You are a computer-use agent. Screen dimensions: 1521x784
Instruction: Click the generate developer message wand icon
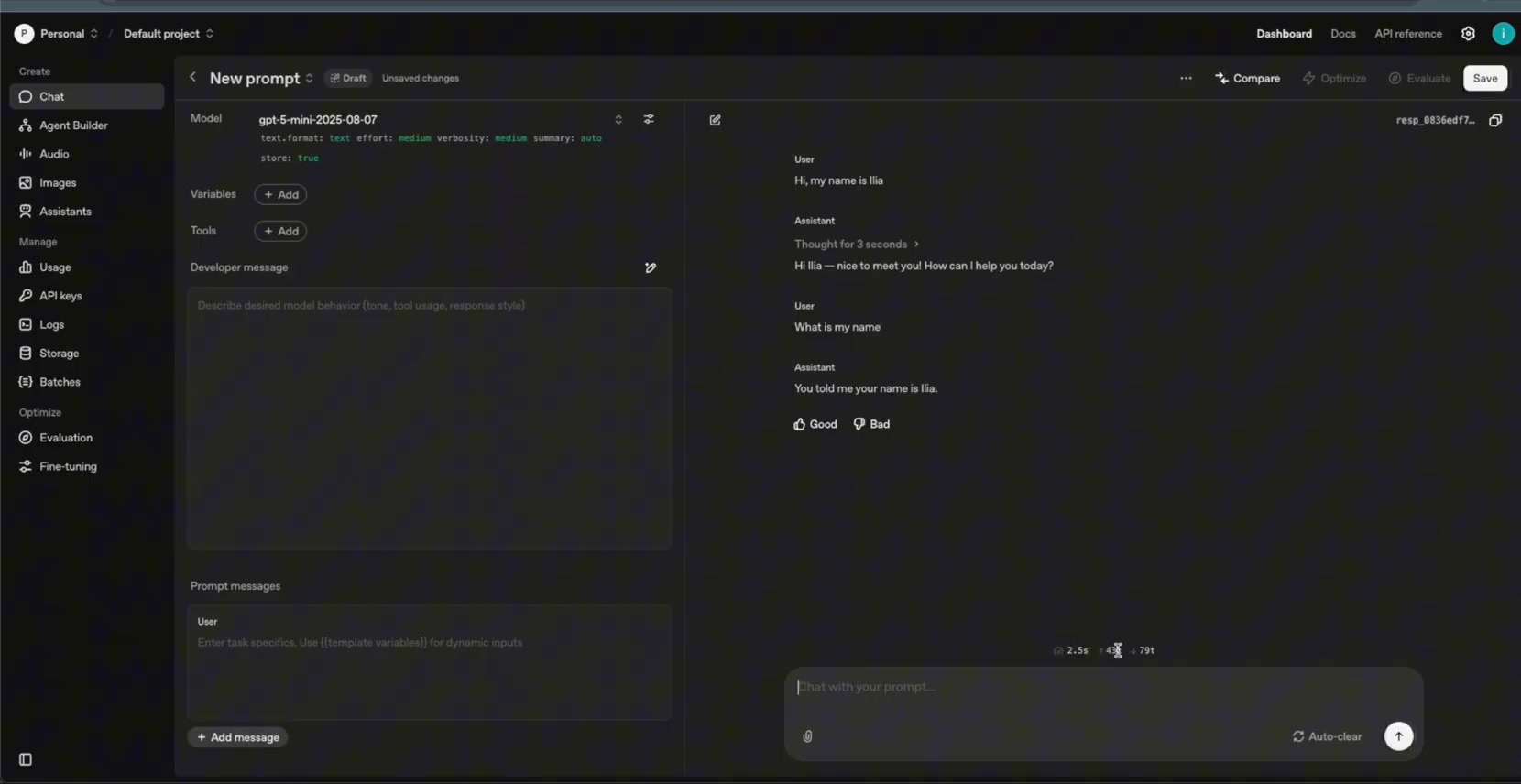651,268
